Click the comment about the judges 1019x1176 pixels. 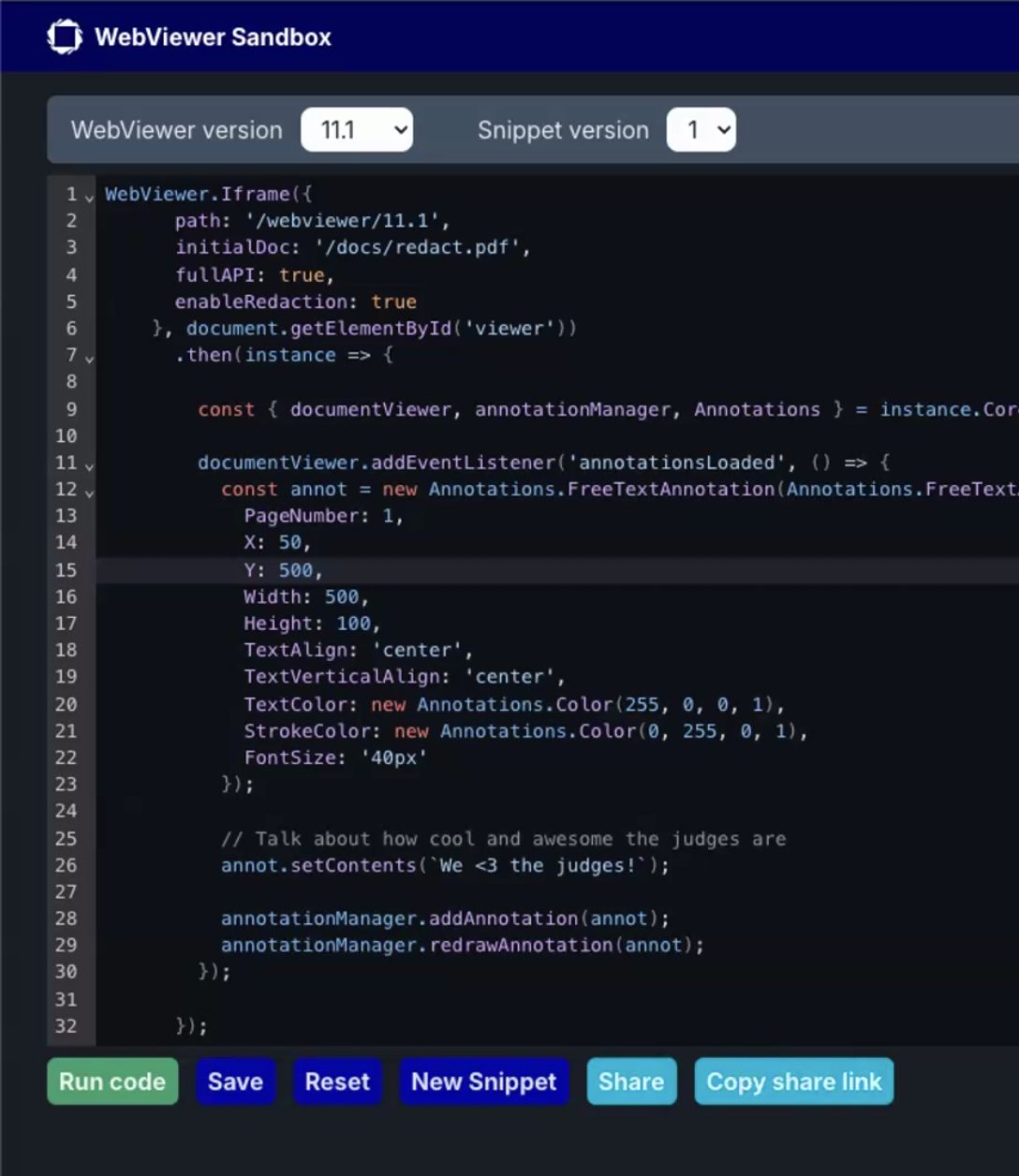pos(504,839)
